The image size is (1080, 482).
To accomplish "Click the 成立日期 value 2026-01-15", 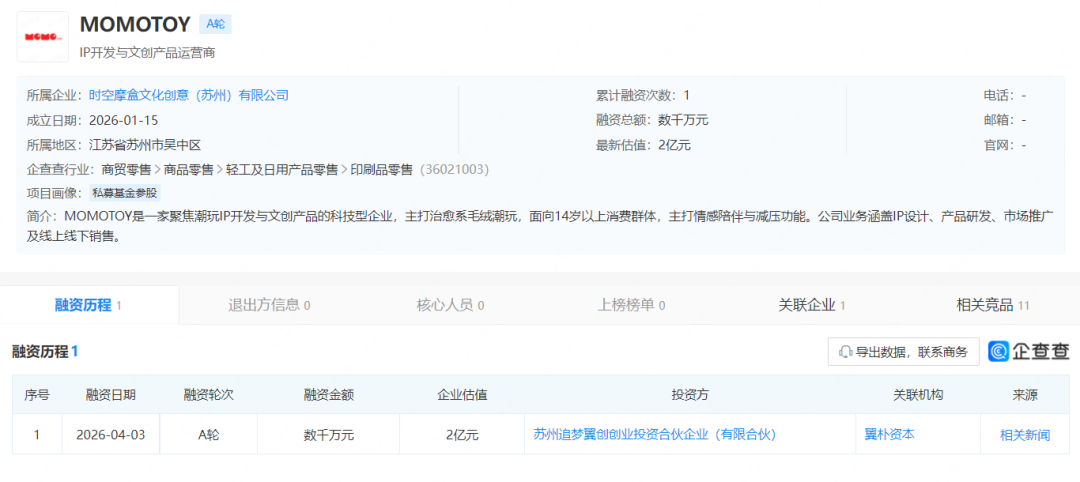I will coord(123,120).
